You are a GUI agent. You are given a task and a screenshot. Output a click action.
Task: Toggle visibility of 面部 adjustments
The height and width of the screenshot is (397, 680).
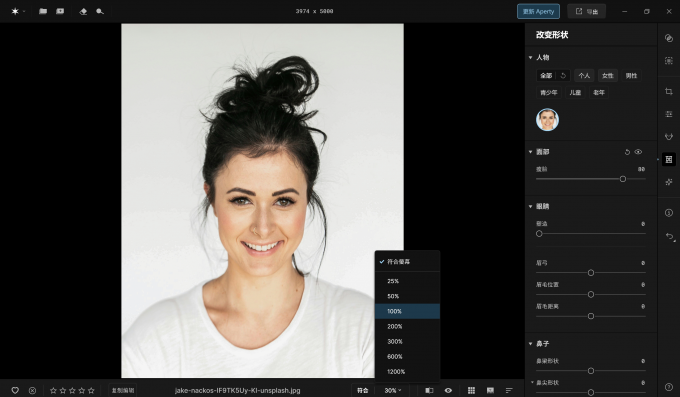click(638, 152)
